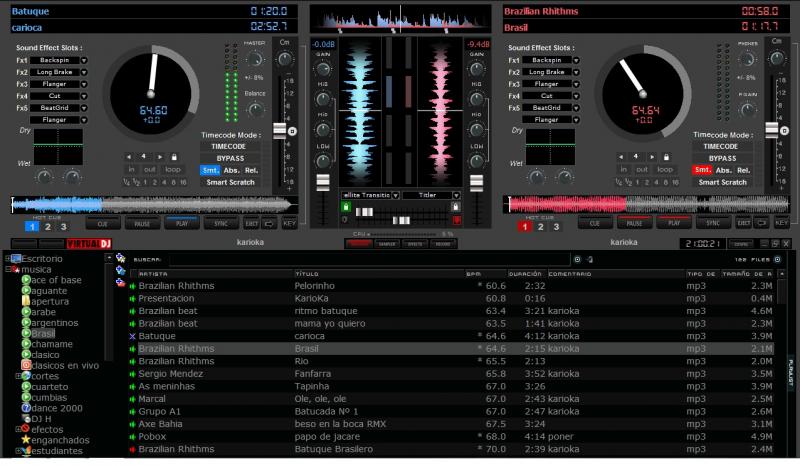Open the Fx3 Flanger dropdown on left deck

click(x=84, y=84)
